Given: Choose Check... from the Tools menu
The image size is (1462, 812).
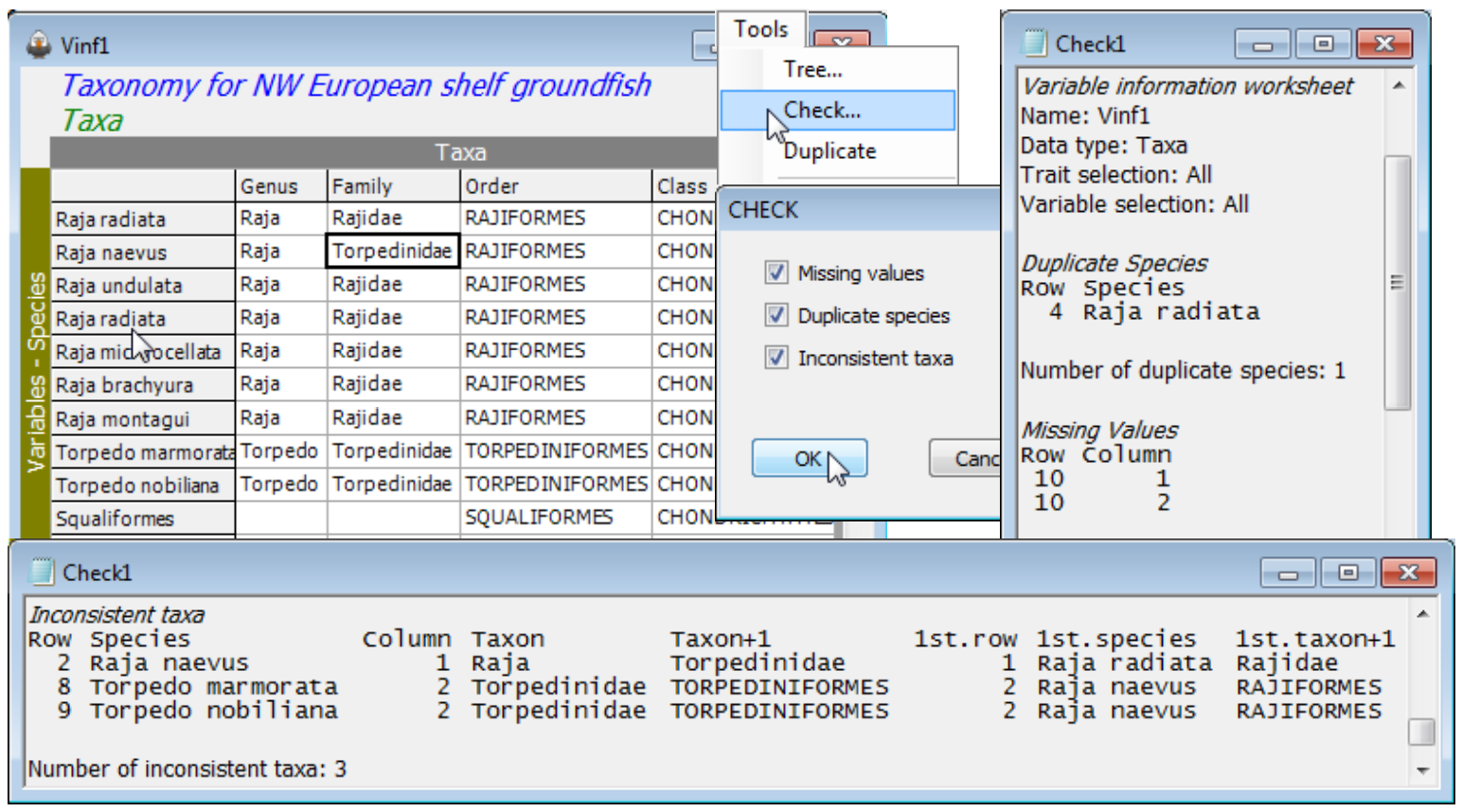Looking at the screenshot, I should tap(838, 110).
